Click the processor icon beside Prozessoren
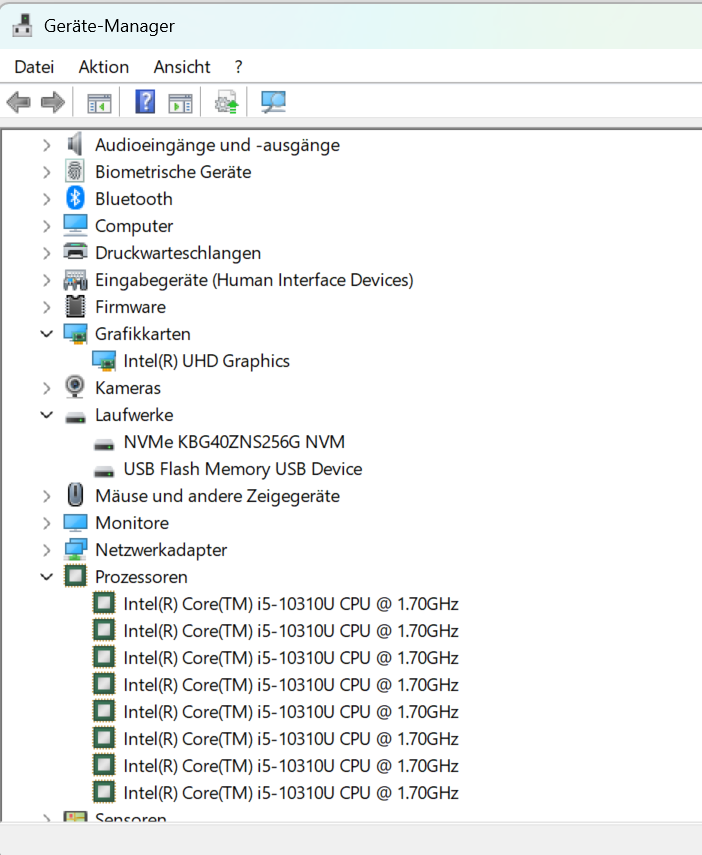 pyautogui.click(x=75, y=576)
